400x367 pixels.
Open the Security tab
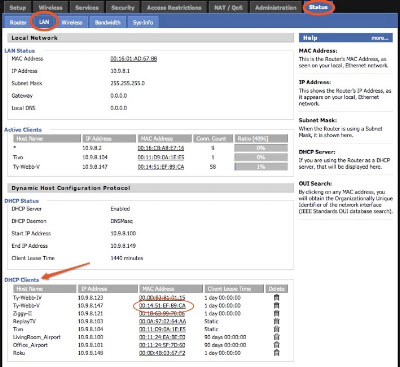pos(123,7)
